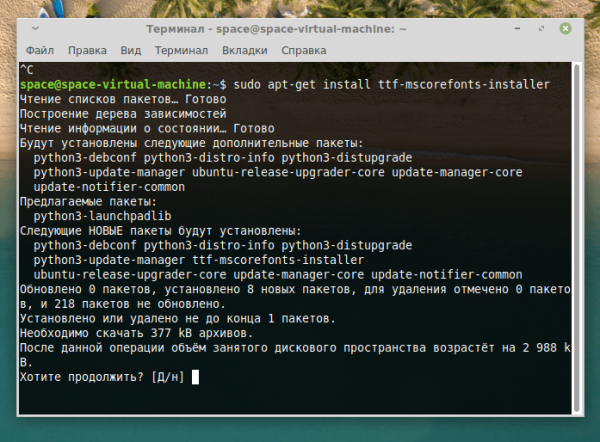The image size is (600, 442).
Task: Click the 'Следующие НОВЫЕ пакеты будут установлены:' line
Action: tap(160, 231)
